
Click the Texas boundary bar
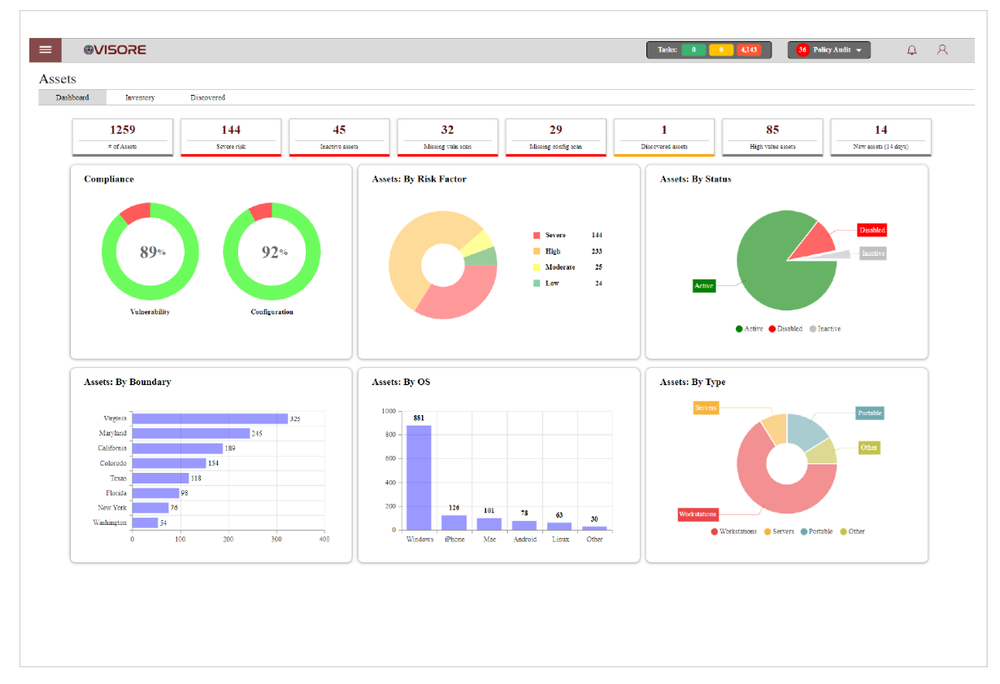161,478
